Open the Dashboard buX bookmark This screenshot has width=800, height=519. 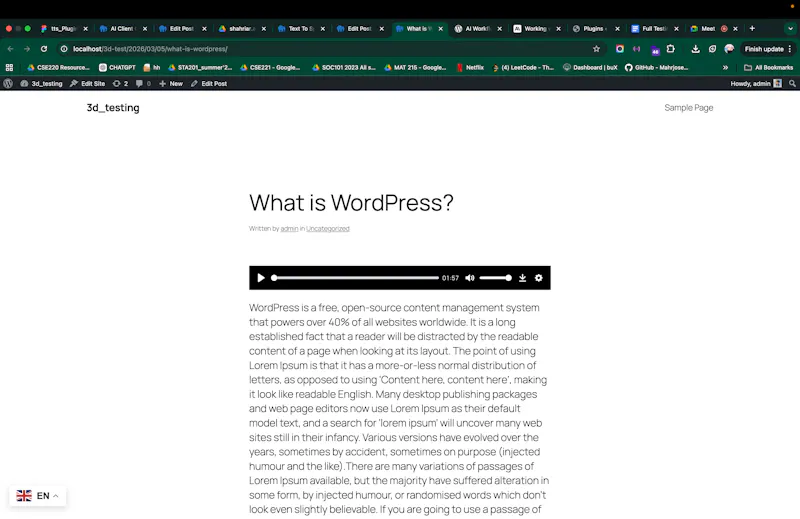[590, 67]
